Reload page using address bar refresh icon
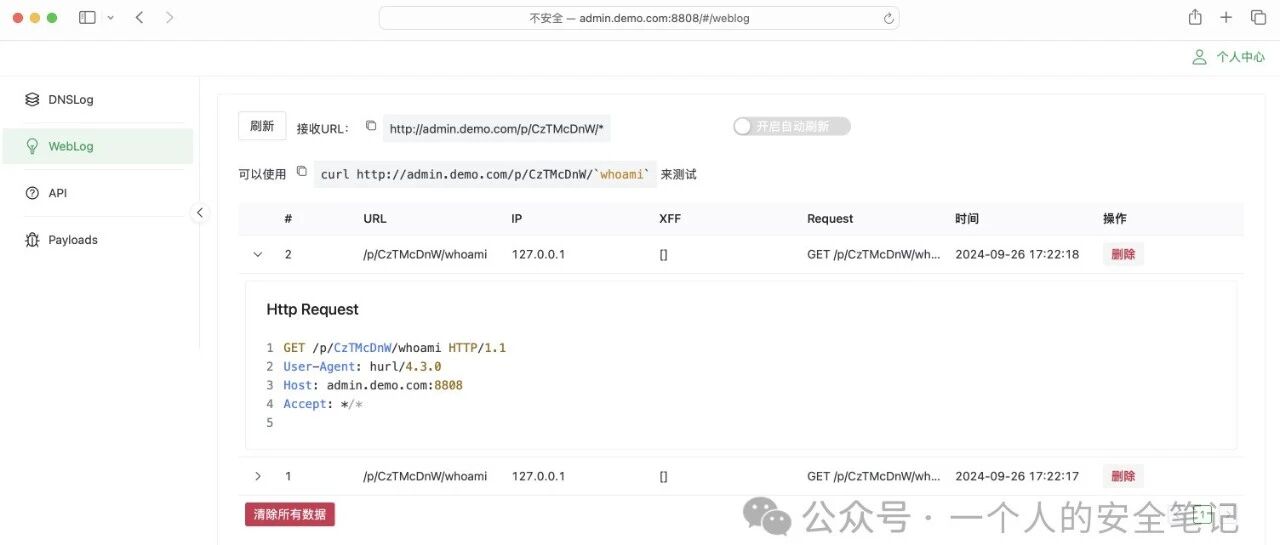The height and width of the screenshot is (545, 1280). pyautogui.click(x=888, y=18)
